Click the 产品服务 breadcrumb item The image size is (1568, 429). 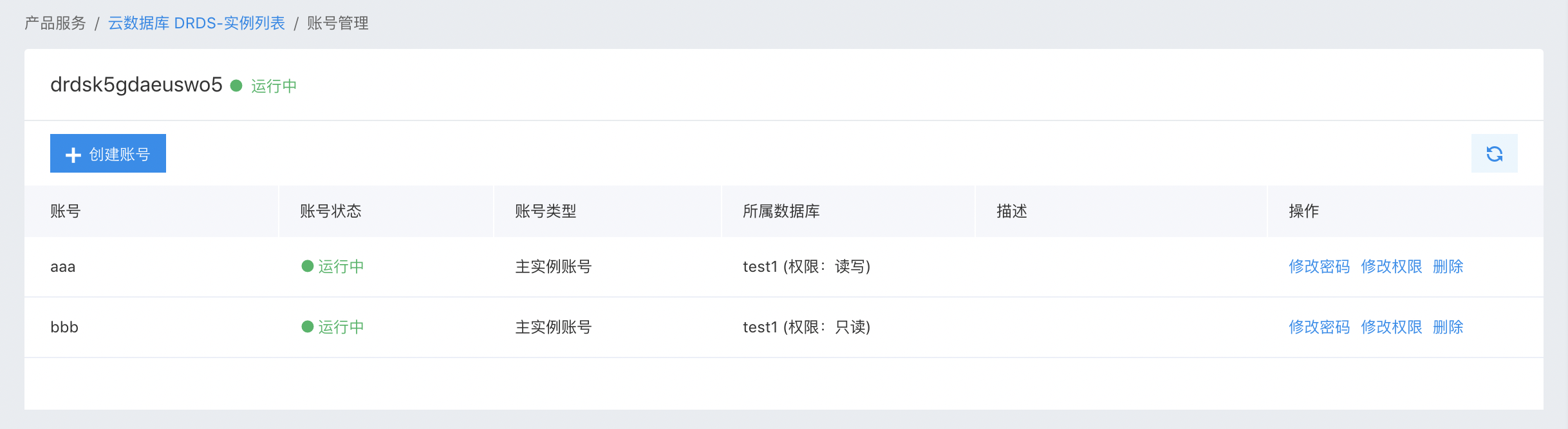pyautogui.click(x=55, y=23)
